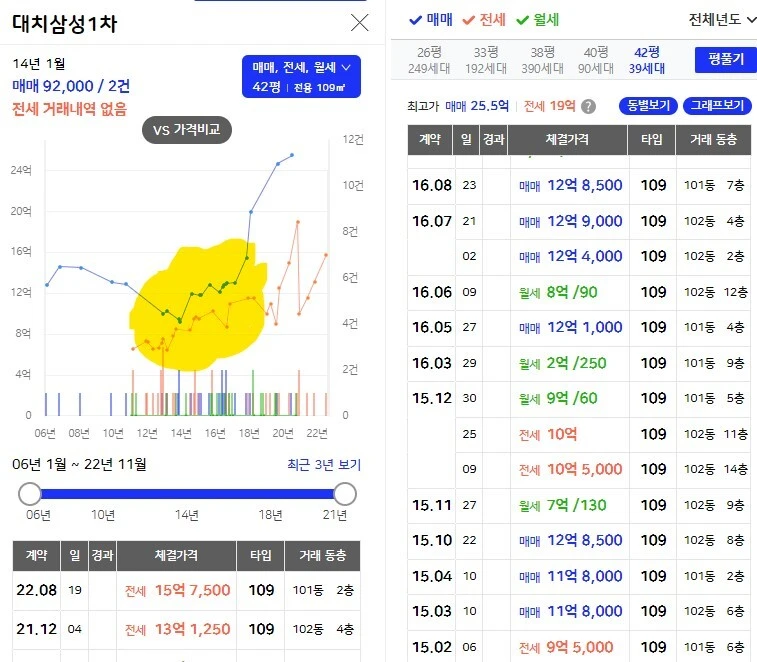Select the 전세 15억 7,500 row
Viewport: 757px width, 662px height.
tap(186, 591)
